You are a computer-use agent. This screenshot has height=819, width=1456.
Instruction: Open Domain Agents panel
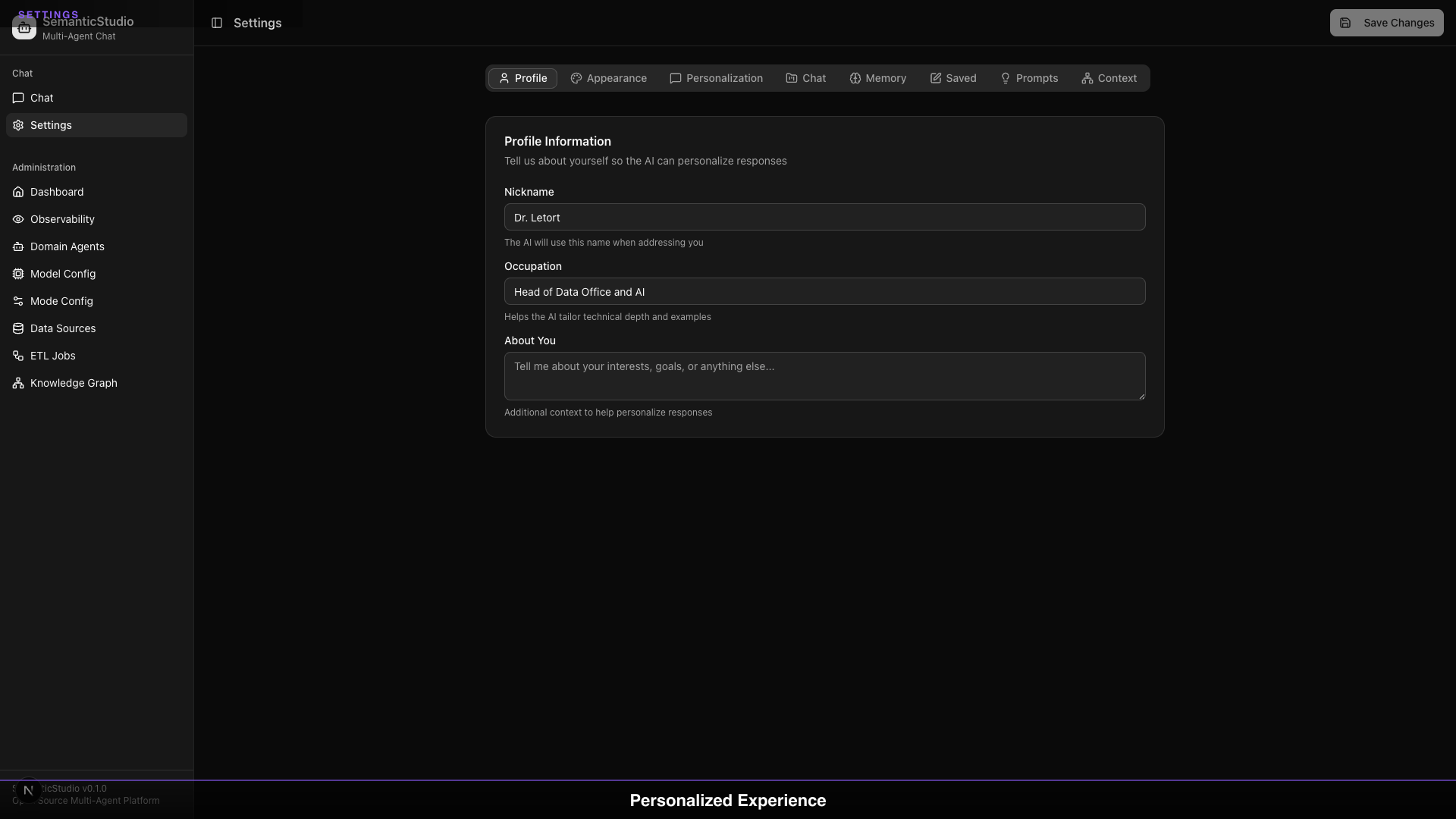pos(67,246)
